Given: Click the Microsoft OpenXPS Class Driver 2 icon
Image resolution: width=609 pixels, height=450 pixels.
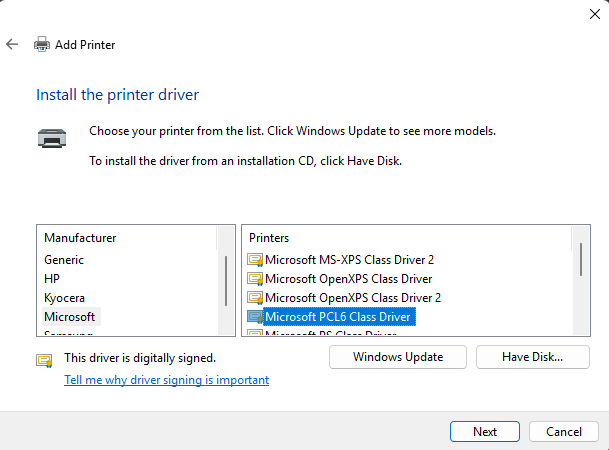Looking at the screenshot, I should tap(255, 298).
